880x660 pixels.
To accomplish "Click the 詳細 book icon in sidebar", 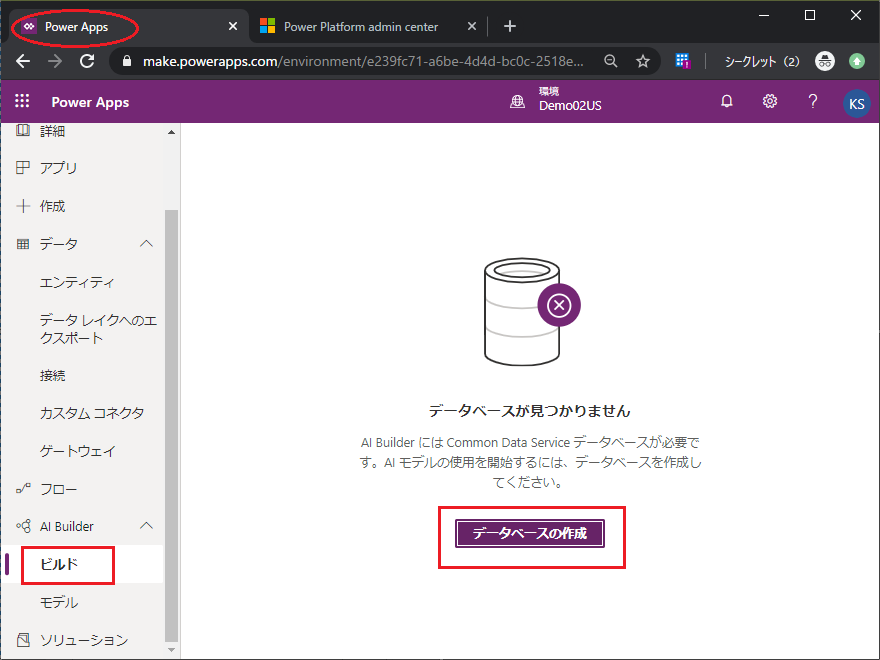I will [x=23, y=131].
